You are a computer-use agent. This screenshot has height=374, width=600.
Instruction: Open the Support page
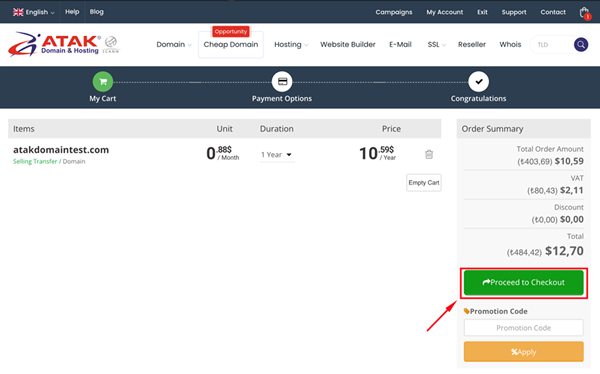(514, 12)
